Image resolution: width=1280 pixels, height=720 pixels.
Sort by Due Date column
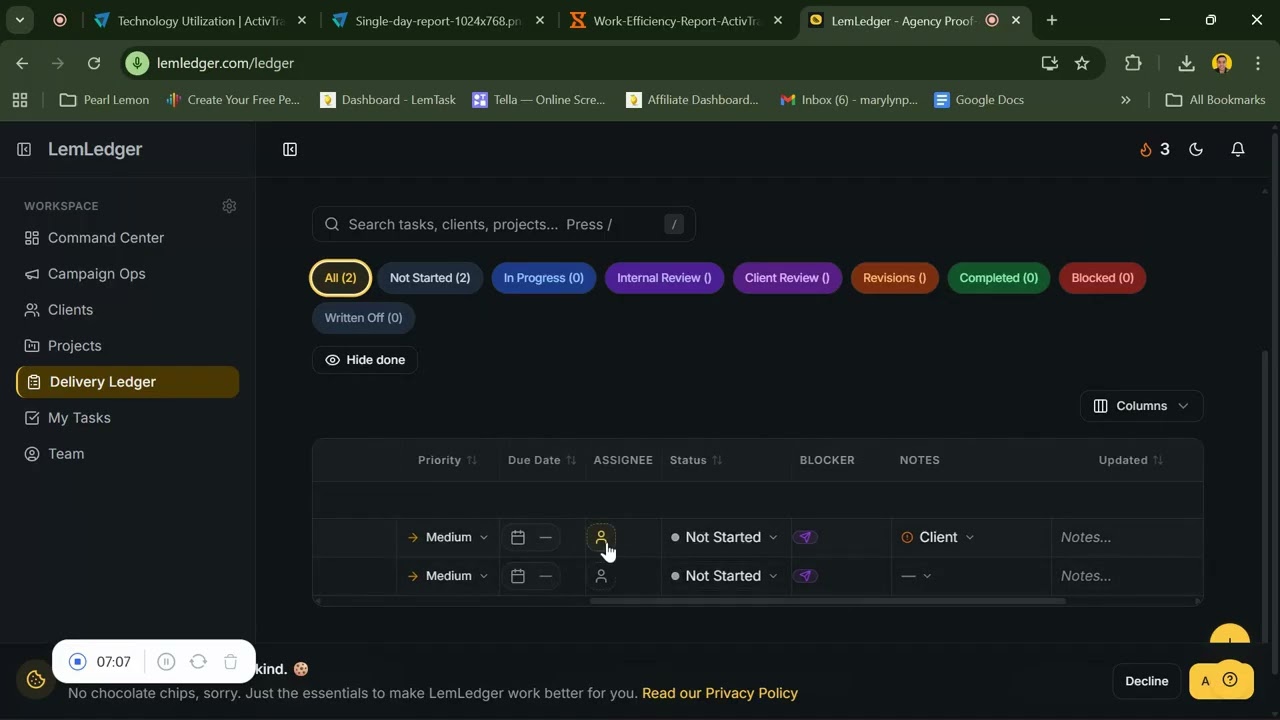pos(542,460)
